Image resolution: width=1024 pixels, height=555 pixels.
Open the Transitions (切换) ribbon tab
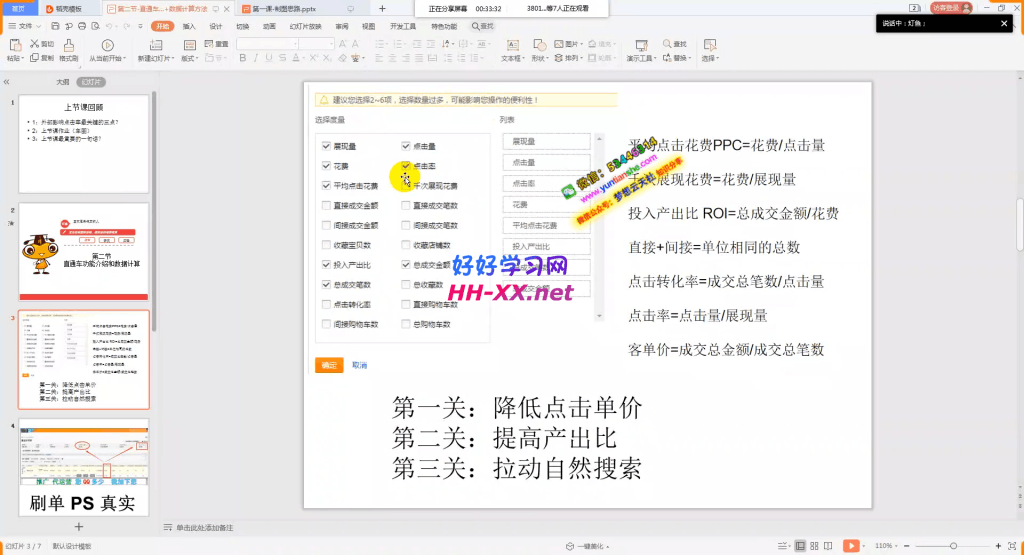(242, 27)
